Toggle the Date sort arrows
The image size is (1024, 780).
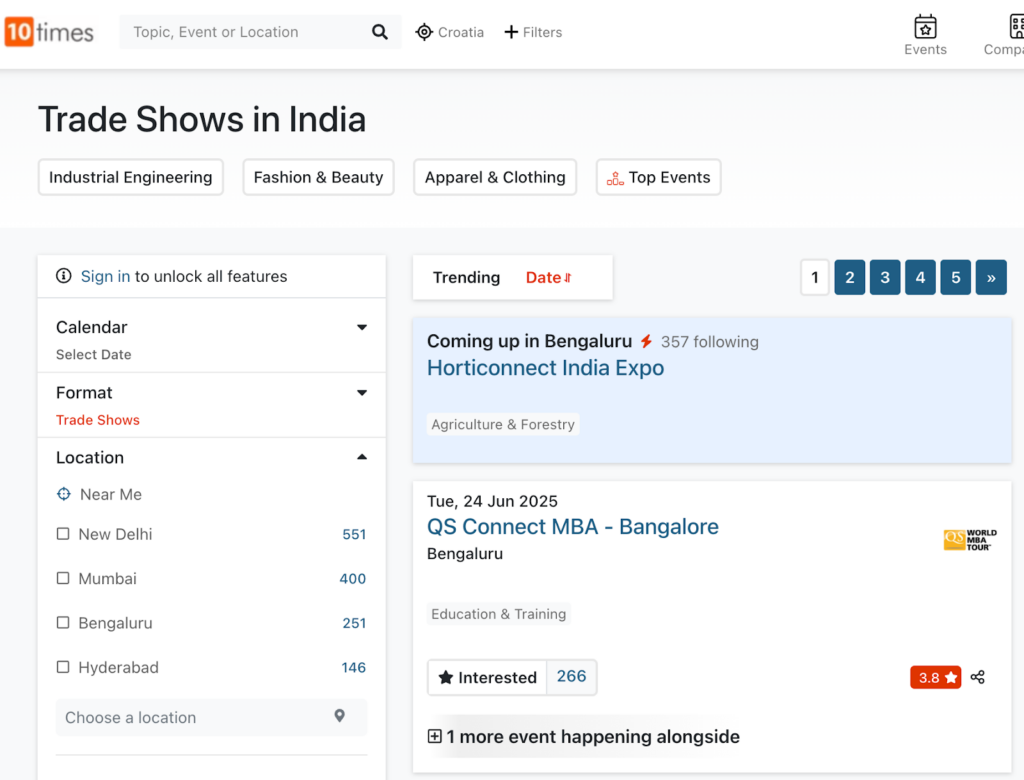click(x=568, y=278)
